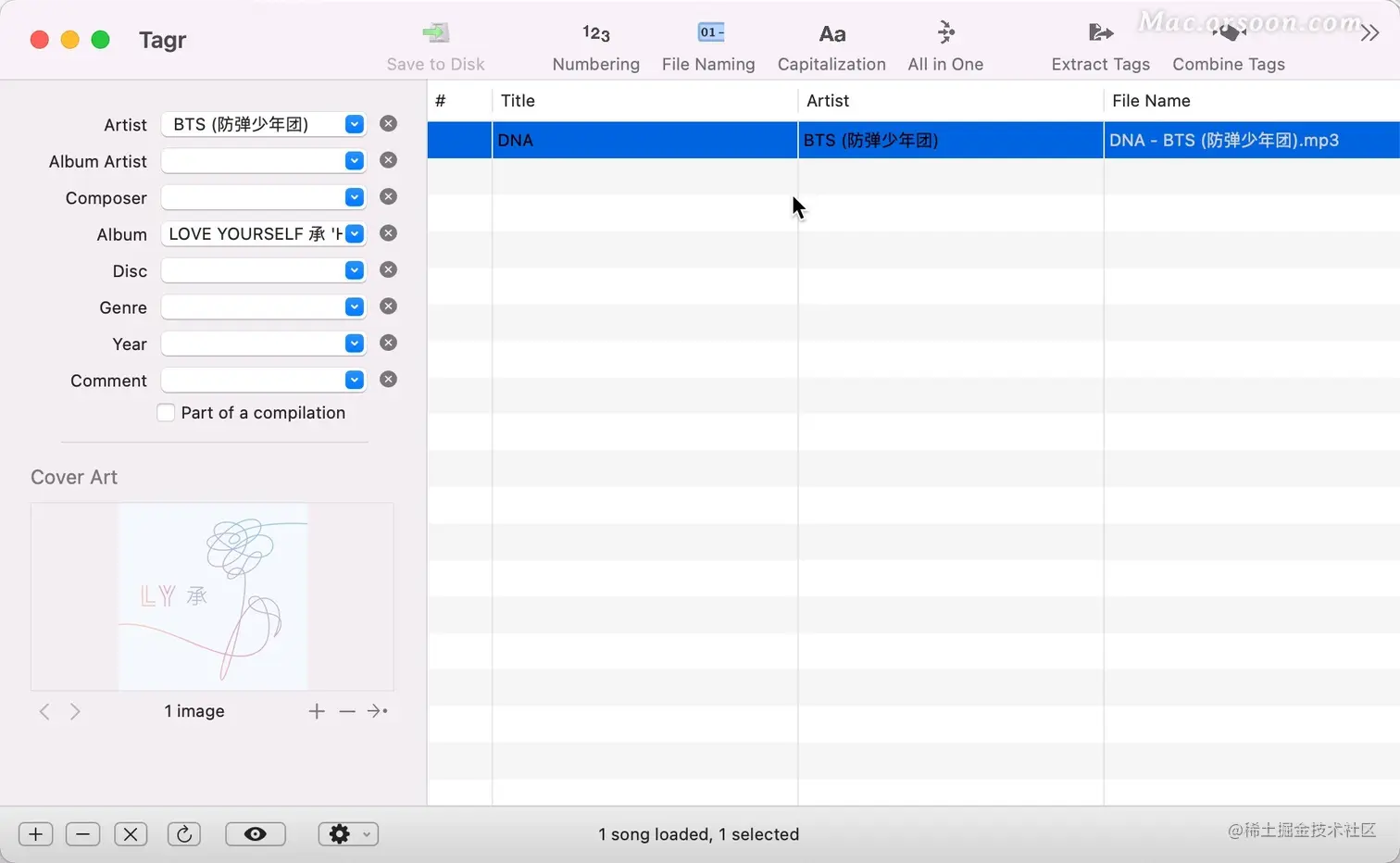1400x863 pixels.
Task: Show next cover art image
Action: (75, 711)
